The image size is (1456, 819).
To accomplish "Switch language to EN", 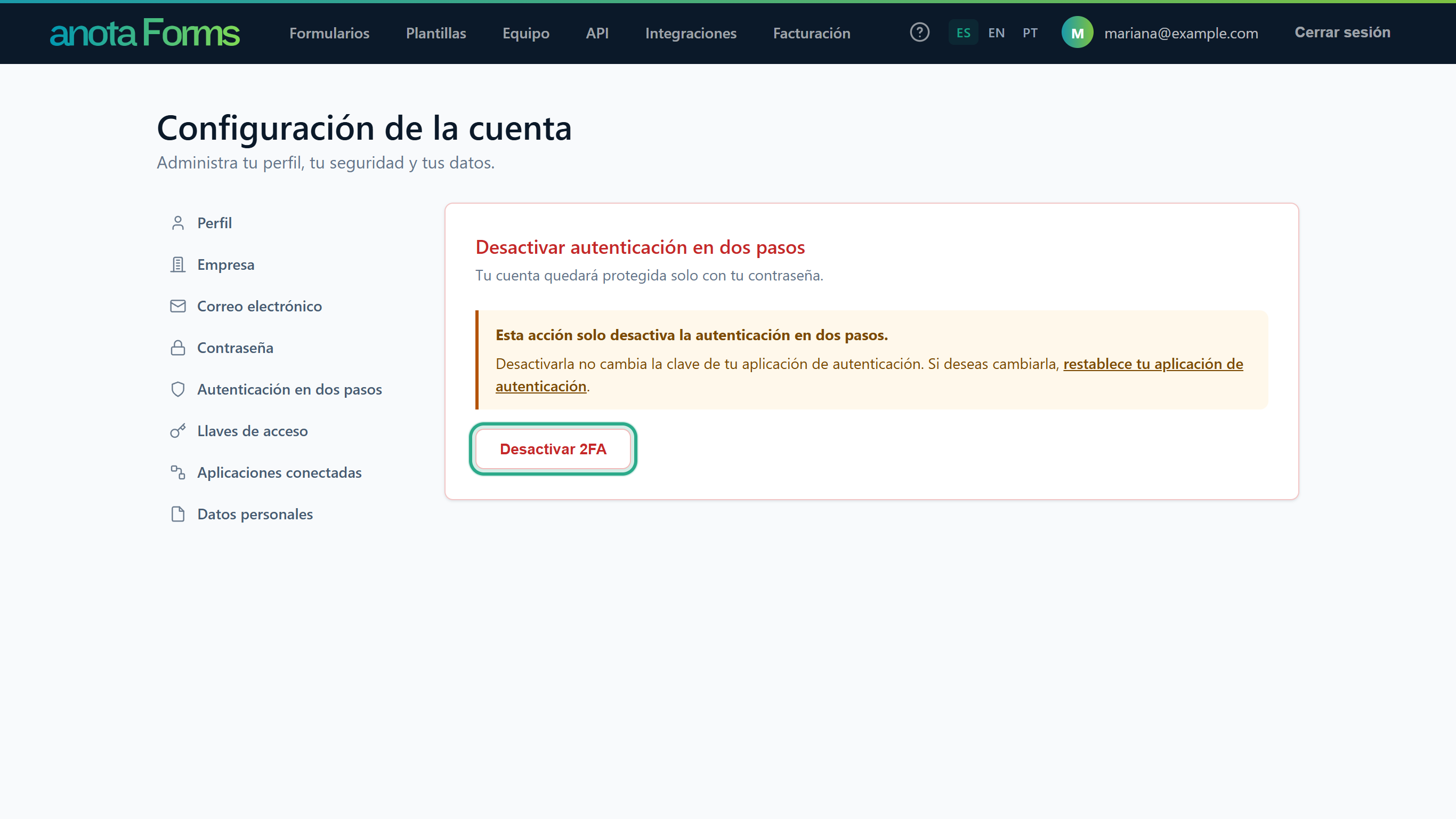I will tap(996, 33).
